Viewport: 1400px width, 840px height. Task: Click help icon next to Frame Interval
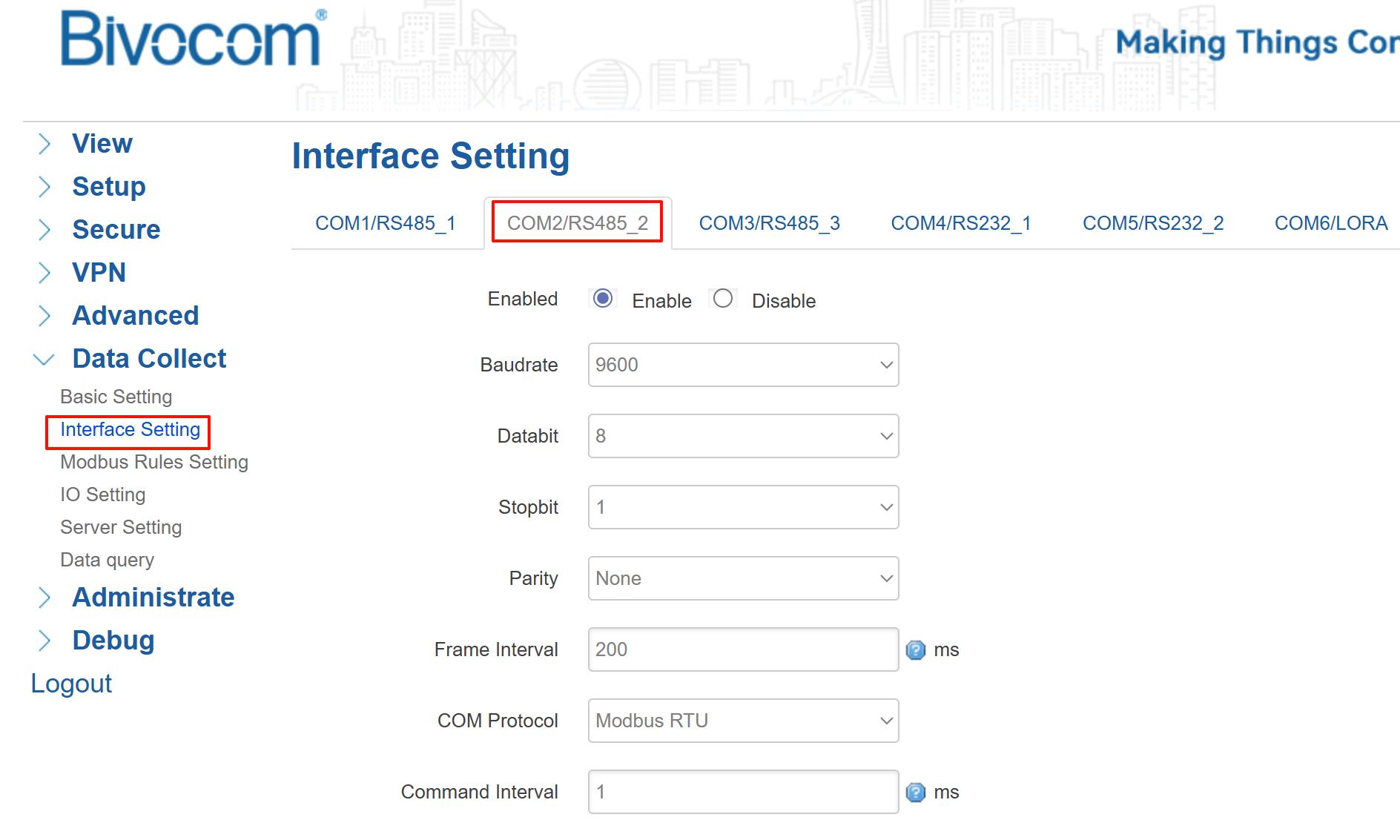[x=916, y=650]
